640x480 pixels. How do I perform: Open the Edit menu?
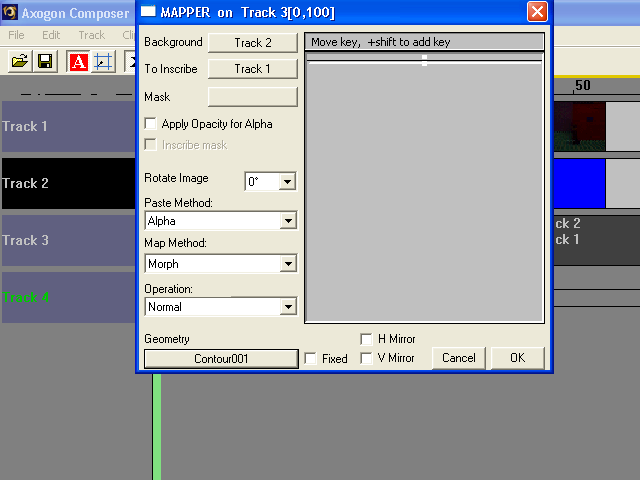pos(51,35)
